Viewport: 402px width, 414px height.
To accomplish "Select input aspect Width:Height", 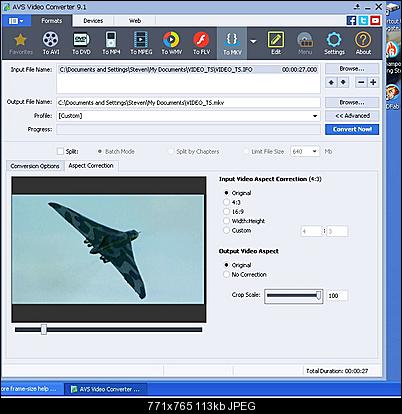I will coord(226,221).
